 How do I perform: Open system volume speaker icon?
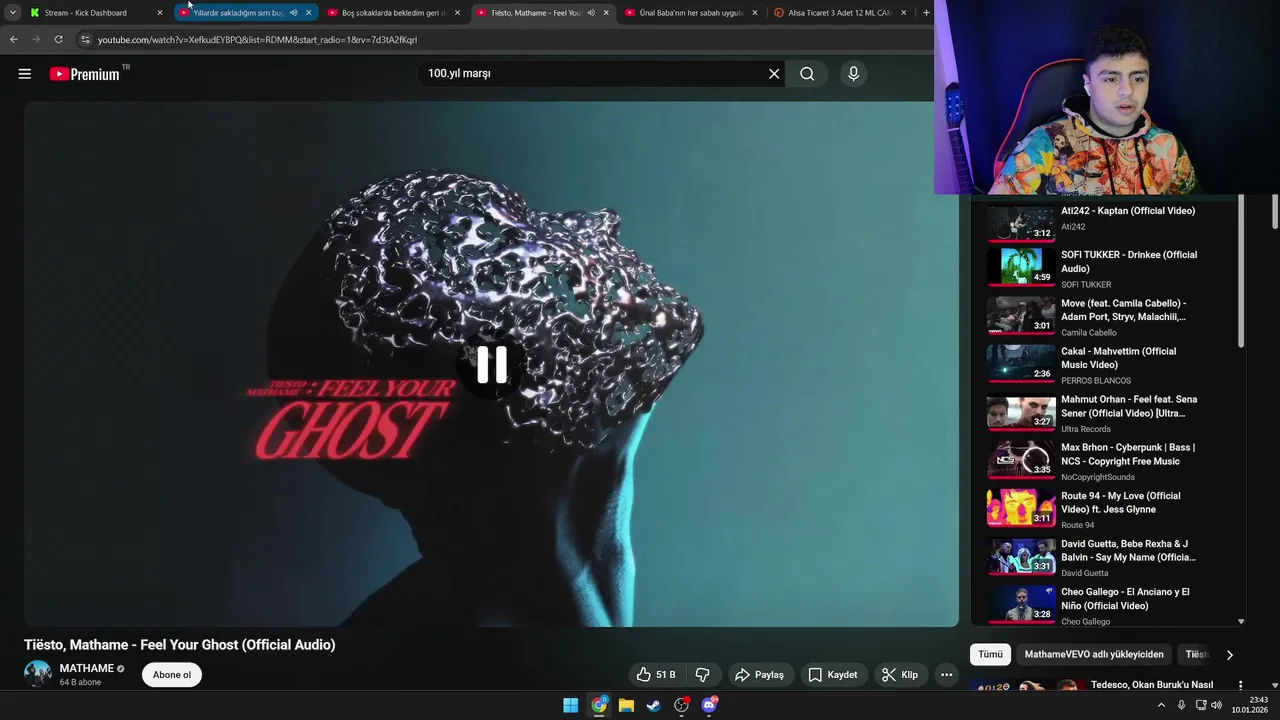[x=1216, y=705]
